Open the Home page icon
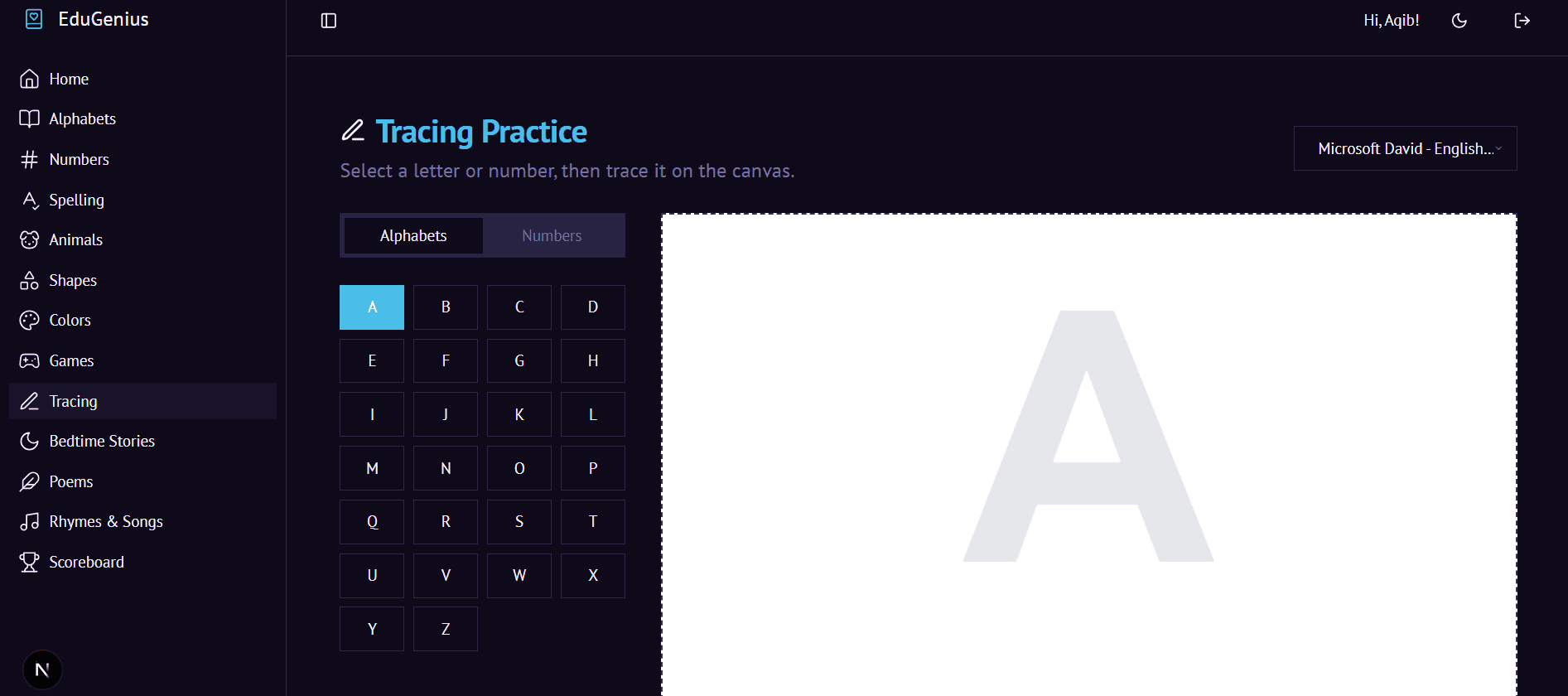Image resolution: width=1568 pixels, height=696 pixels. [30, 79]
